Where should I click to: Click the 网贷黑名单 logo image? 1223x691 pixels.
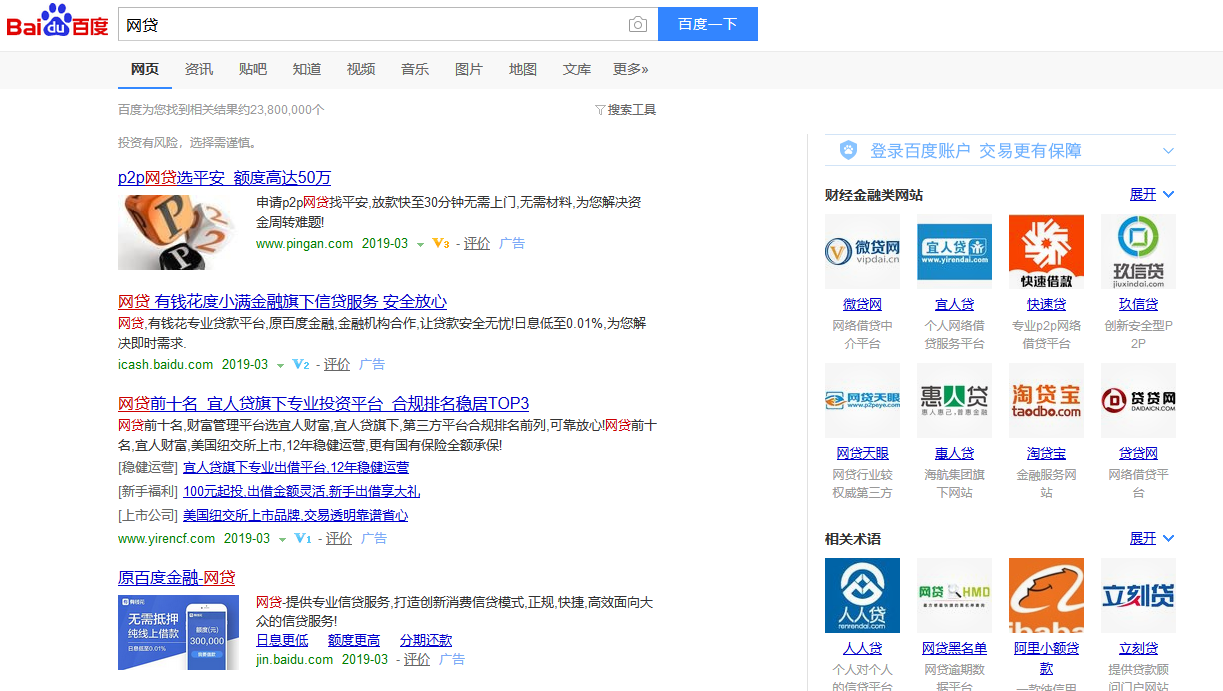[954, 595]
